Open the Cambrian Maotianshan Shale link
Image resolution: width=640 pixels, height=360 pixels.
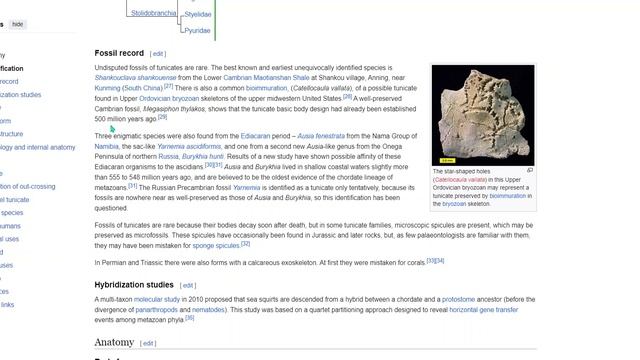pyautogui.click(x=266, y=78)
